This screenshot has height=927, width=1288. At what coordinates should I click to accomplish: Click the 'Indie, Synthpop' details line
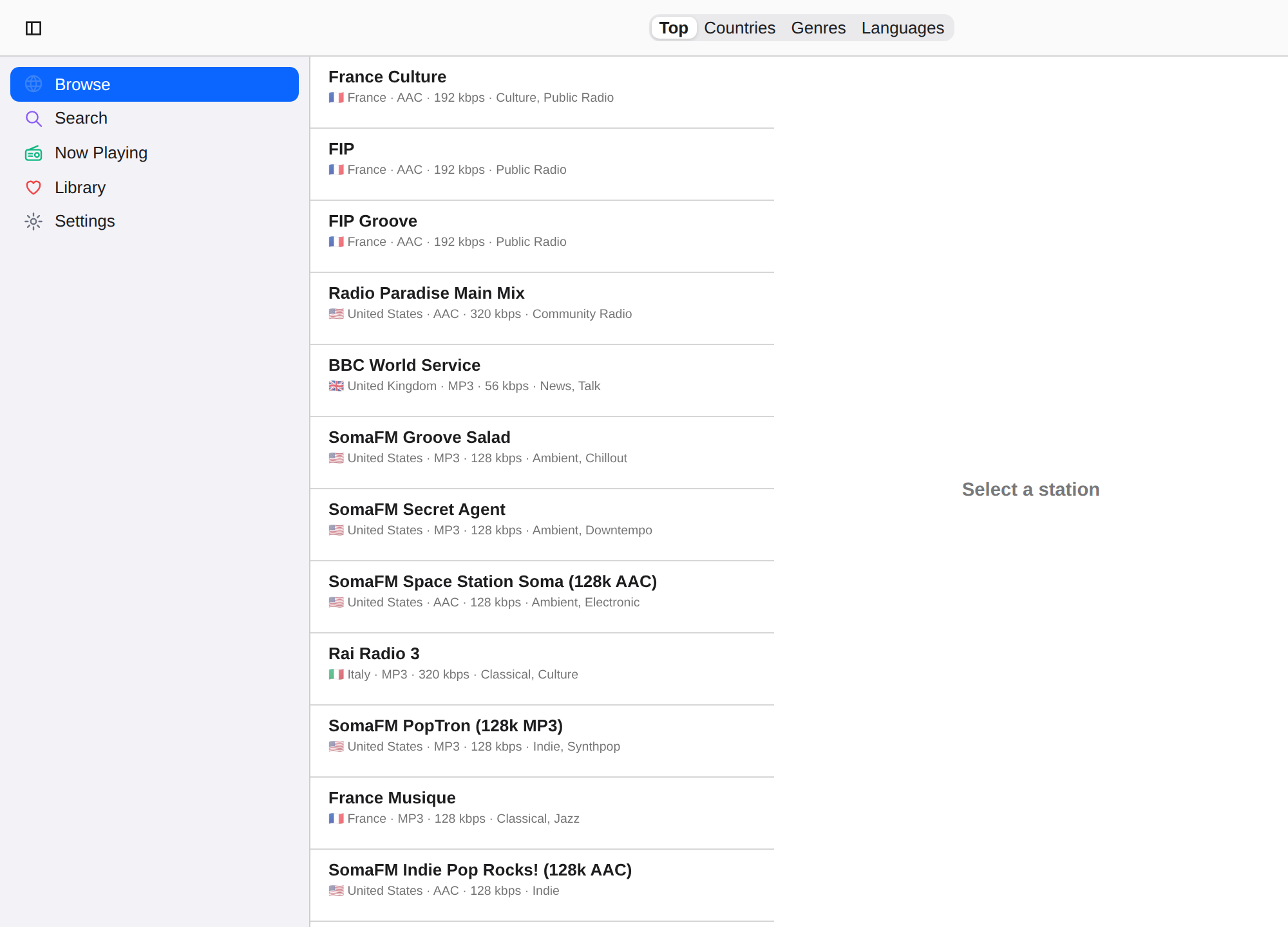pyautogui.click(x=474, y=747)
